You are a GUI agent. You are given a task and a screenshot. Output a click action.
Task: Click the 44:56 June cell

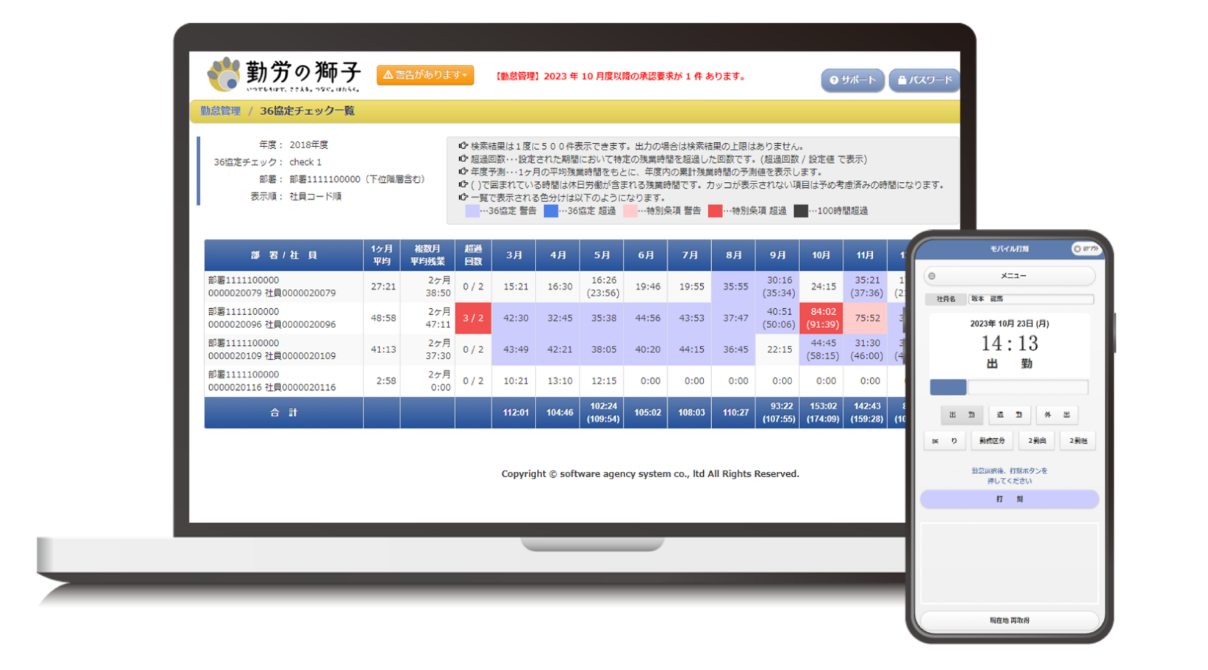[x=648, y=318]
